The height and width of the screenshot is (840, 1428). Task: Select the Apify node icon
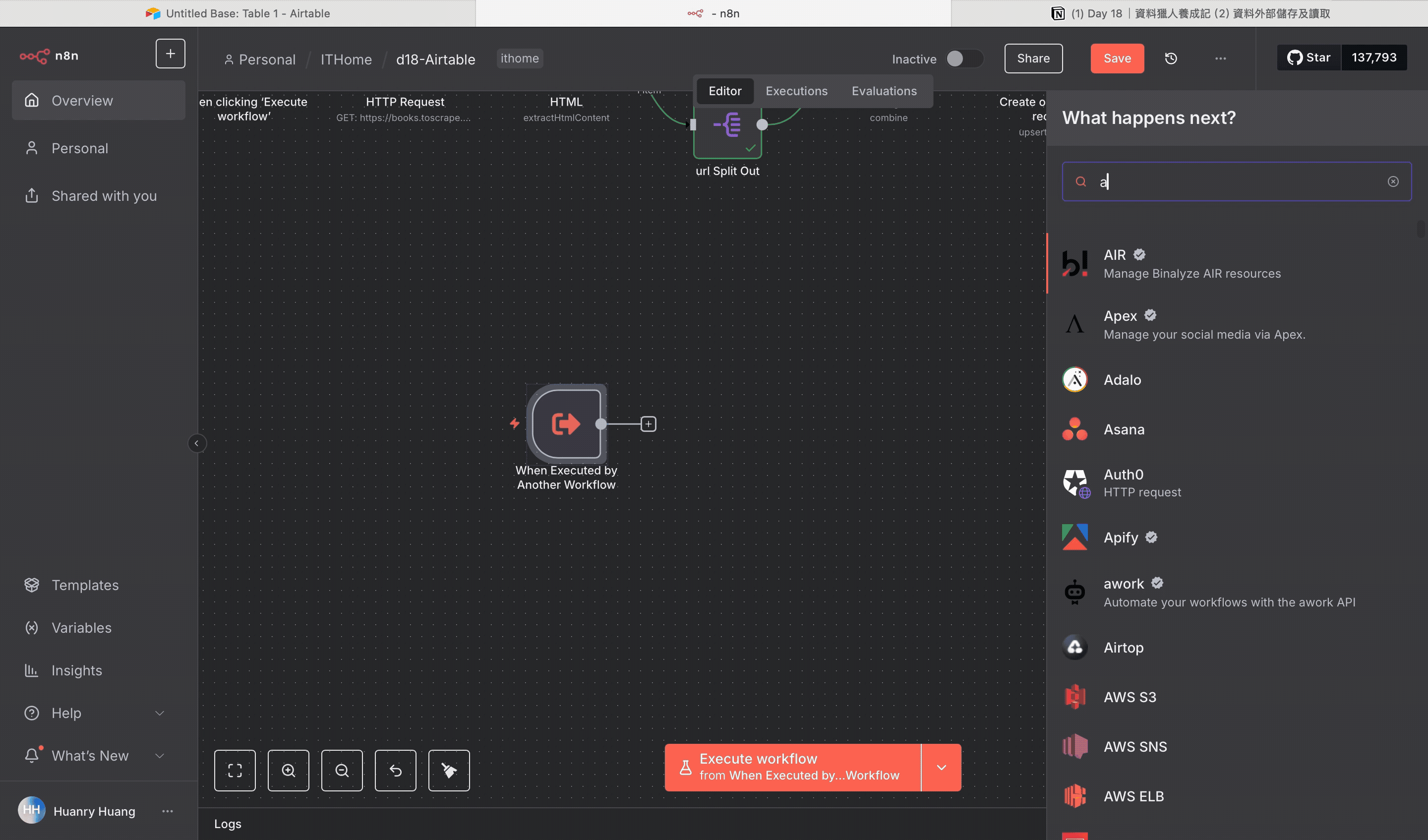pyautogui.click(x=1074, y=538)
